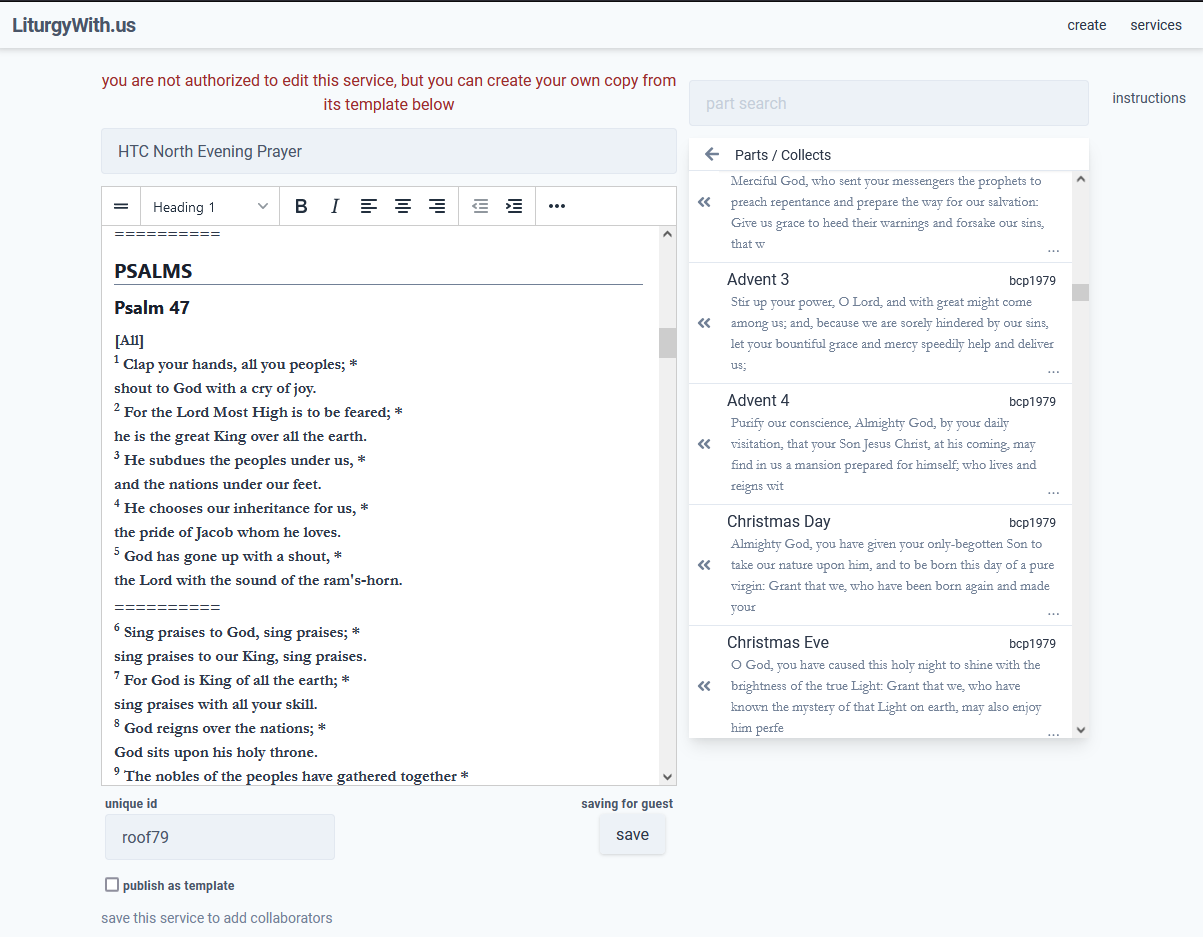Image resolution: width=1203 pixels, height=937 pixels.
Task: Open the Heading 1 style dropdown
Action: [x=210, y=206]
